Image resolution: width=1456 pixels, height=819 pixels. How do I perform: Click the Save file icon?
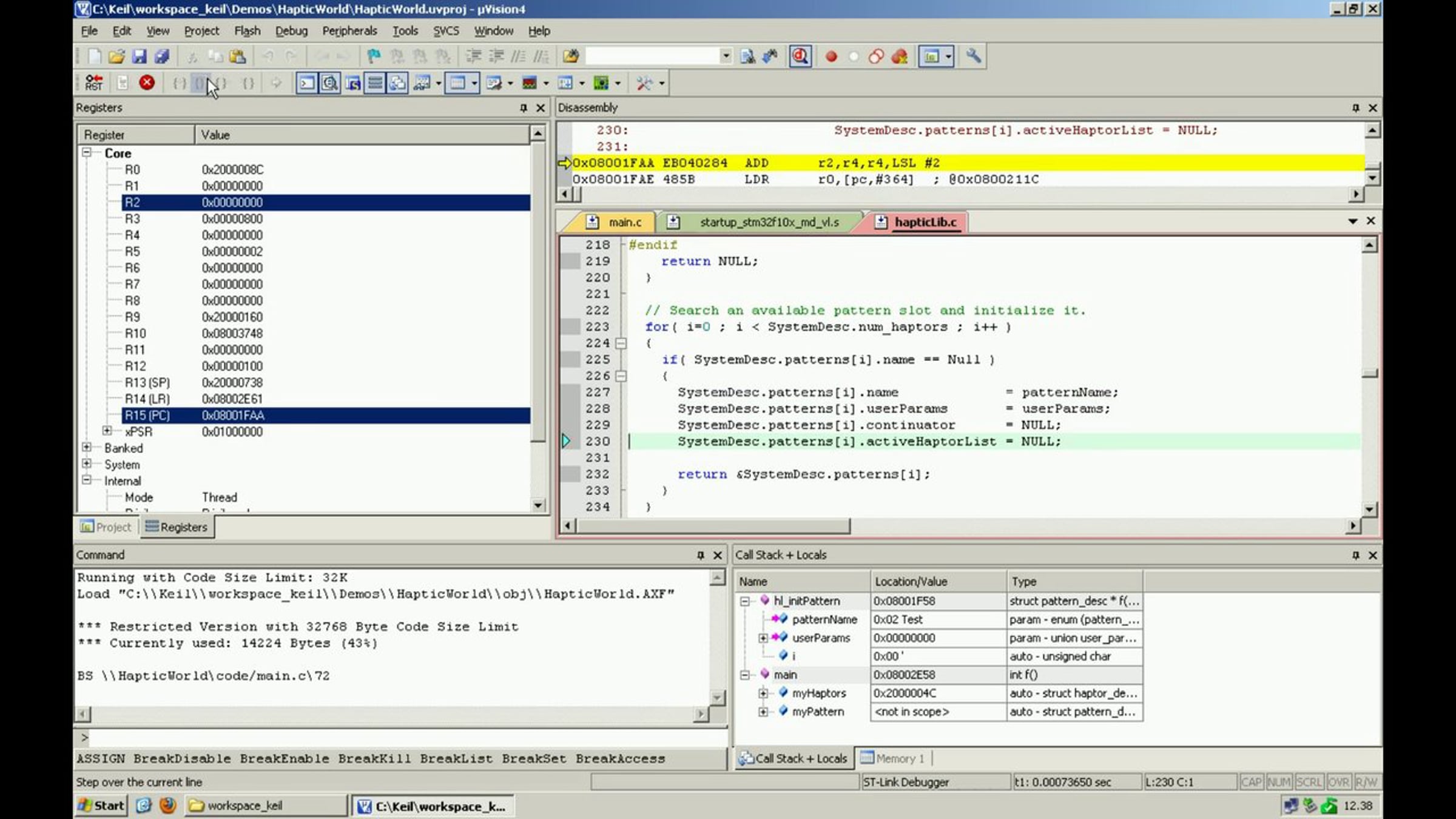coord(139,56)
